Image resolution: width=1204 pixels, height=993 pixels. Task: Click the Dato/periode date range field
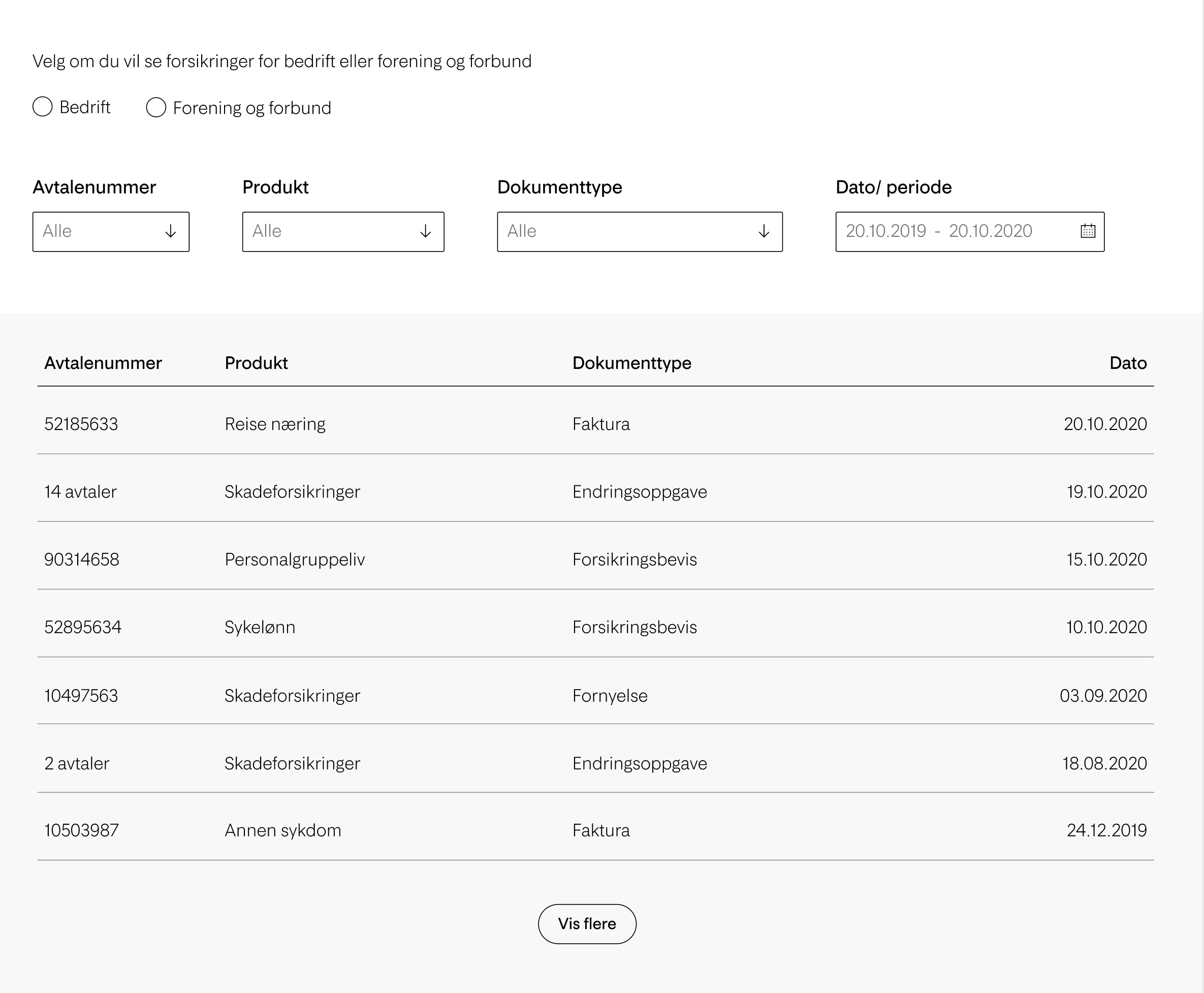970,232
